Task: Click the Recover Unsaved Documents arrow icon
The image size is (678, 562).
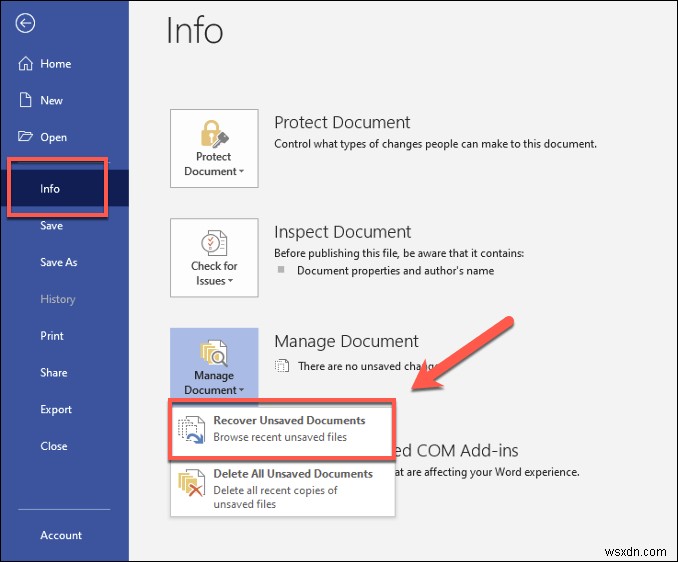Action: click(192, 429)
